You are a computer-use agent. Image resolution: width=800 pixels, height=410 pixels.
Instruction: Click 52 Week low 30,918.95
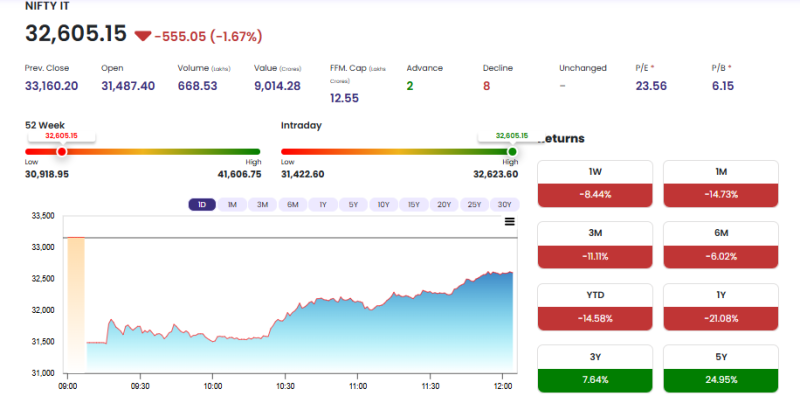(x=46, y=174)
